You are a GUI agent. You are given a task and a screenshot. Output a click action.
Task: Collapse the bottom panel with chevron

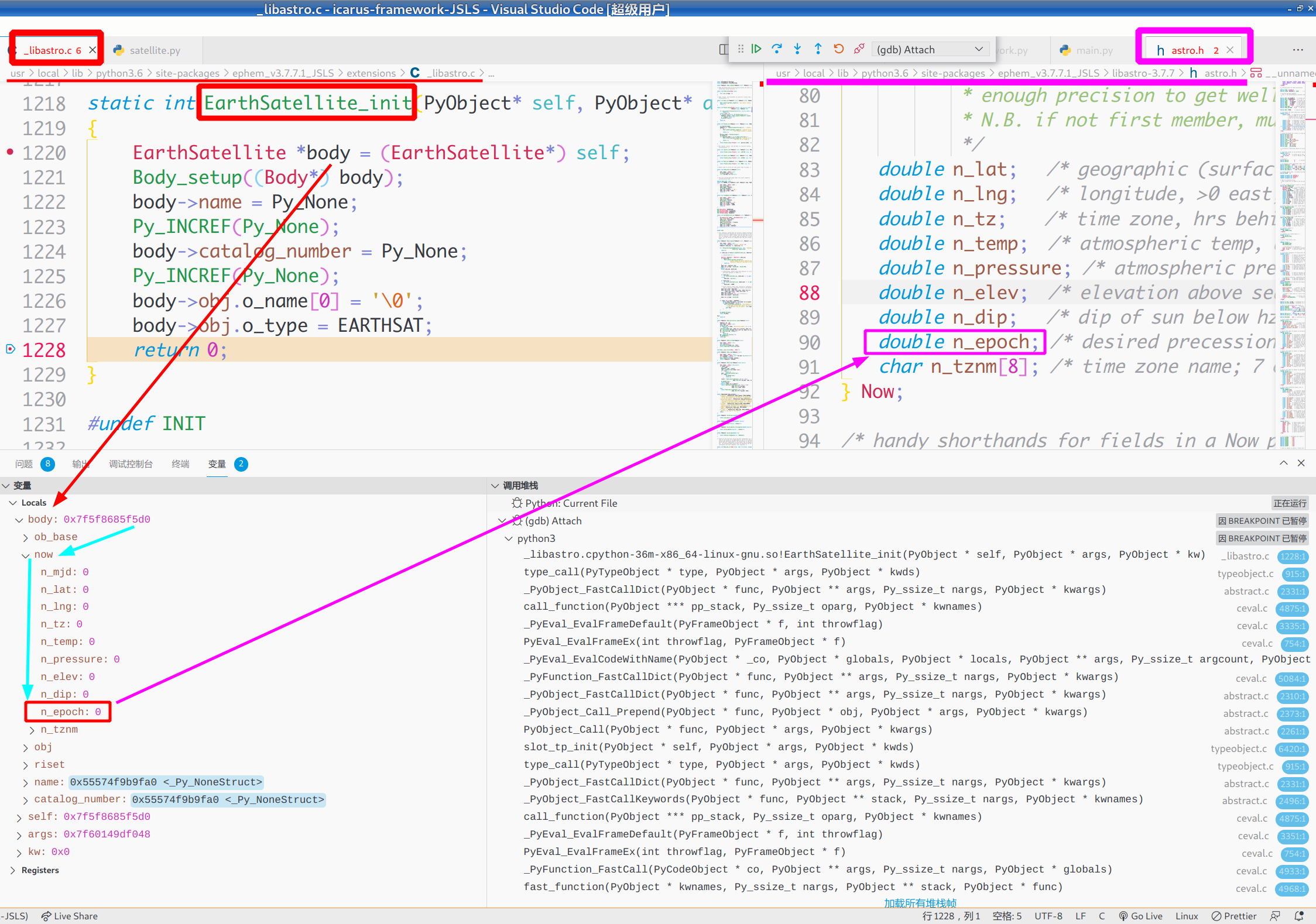pyautogui.click(x=1284, y=463)
